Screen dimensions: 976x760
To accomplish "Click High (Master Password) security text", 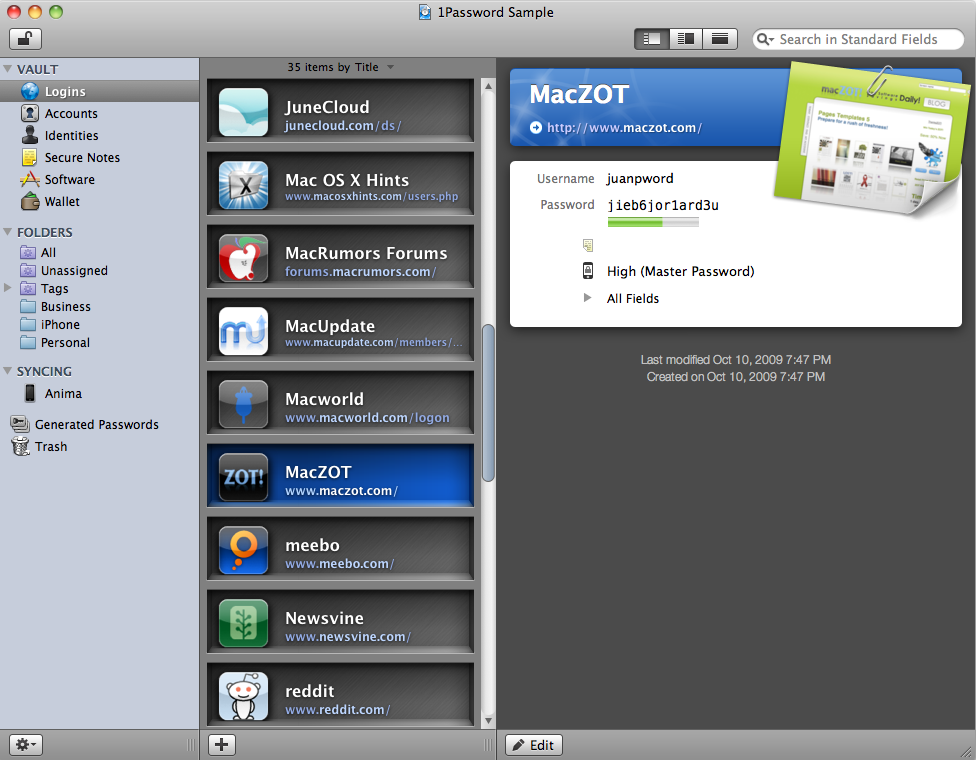I will pyautogui.click(x=680, y=271).
